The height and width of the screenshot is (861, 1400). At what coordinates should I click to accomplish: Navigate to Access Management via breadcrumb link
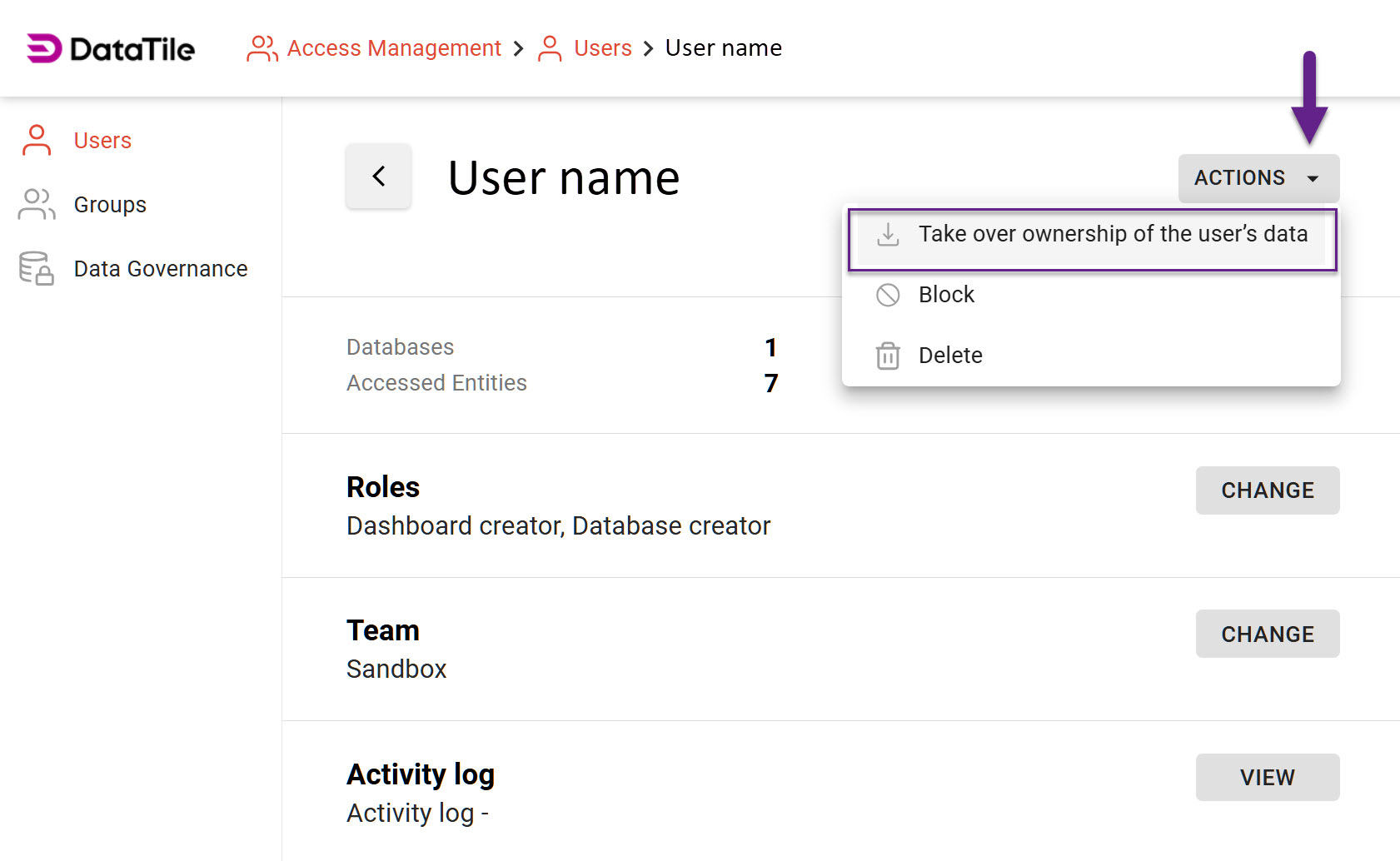(393, 48)
